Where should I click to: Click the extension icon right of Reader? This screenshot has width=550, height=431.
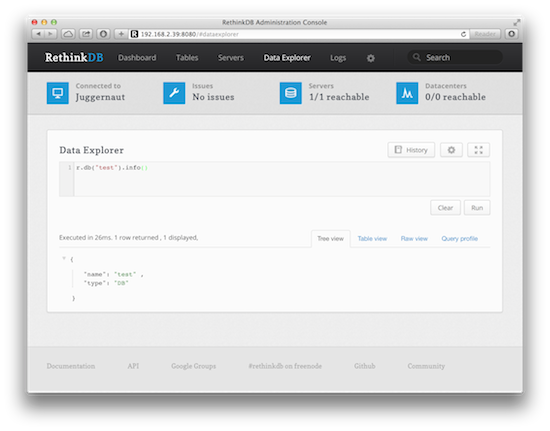tap(512, 34)
